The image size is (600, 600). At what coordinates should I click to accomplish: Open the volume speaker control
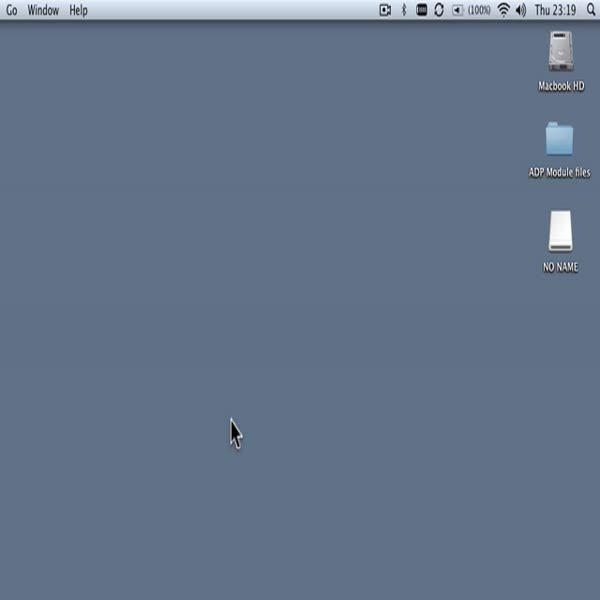click(520, 10)
